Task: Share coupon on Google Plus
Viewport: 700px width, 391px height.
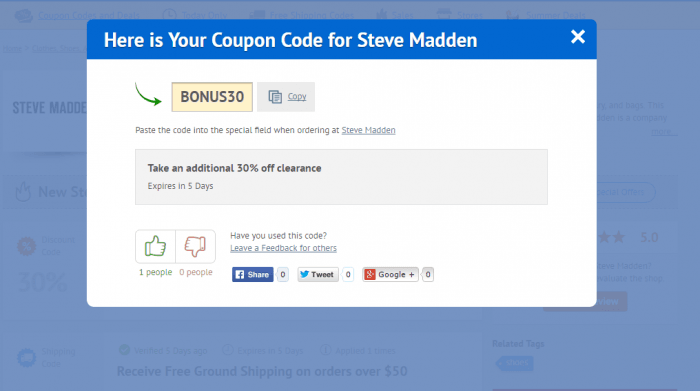Action: (390, 275)
